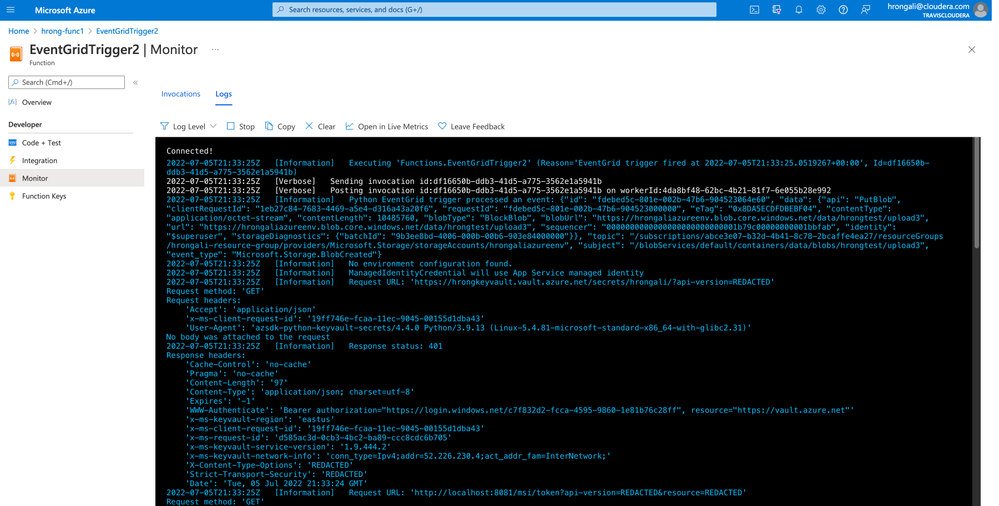Open the Azure portal hamburger menu
Image resolution: width=999 pixels, height=506 pixels.
(x=10, y=10)
